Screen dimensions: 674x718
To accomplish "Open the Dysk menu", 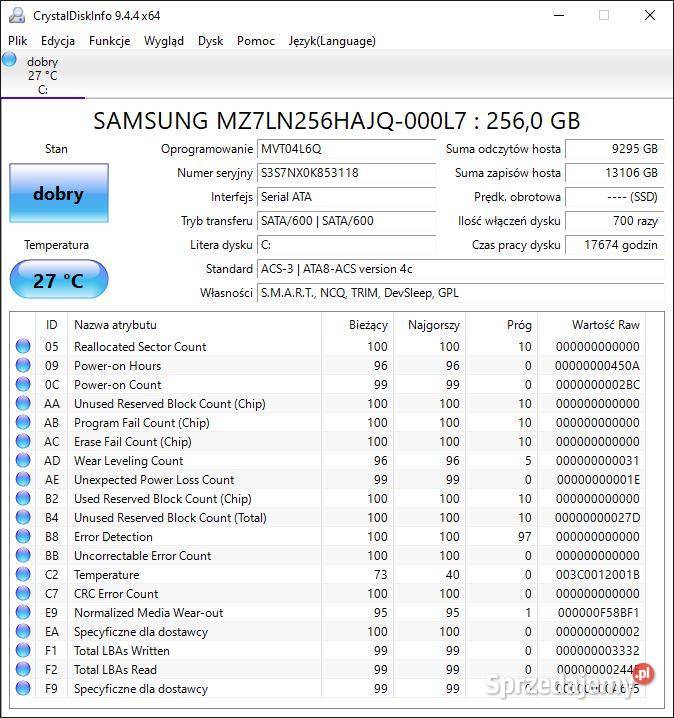I will 210,41.
